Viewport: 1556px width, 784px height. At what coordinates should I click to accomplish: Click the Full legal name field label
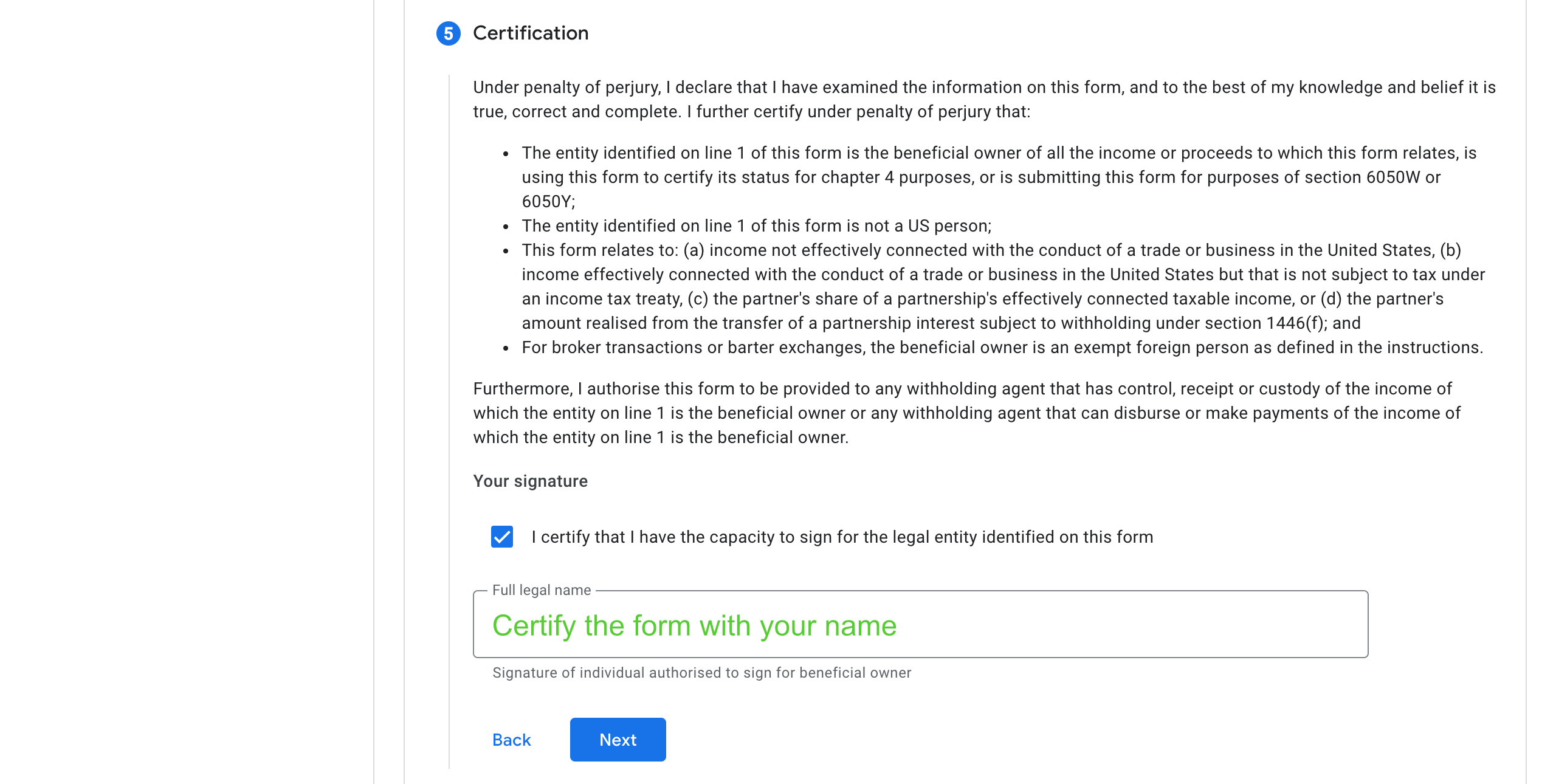[542, 590]
